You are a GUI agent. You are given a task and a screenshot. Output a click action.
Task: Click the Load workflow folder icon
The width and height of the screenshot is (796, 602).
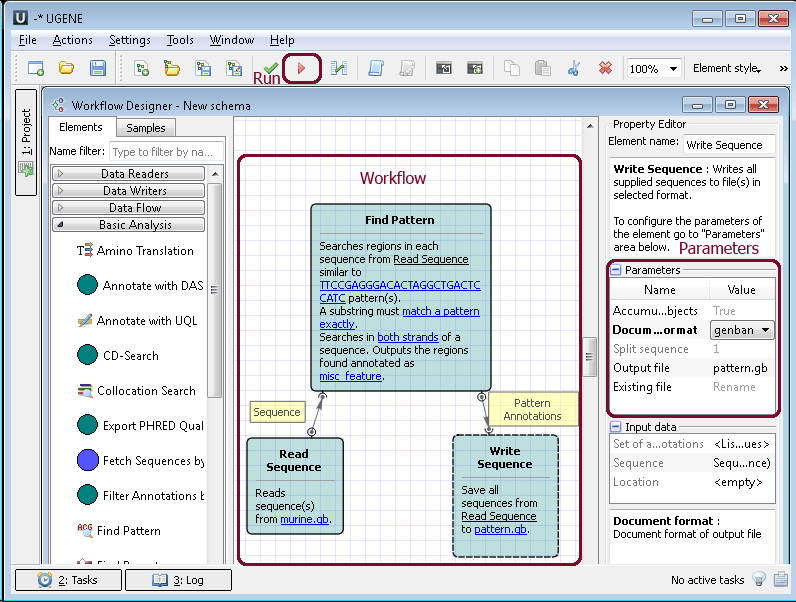[x=172, y=68]
